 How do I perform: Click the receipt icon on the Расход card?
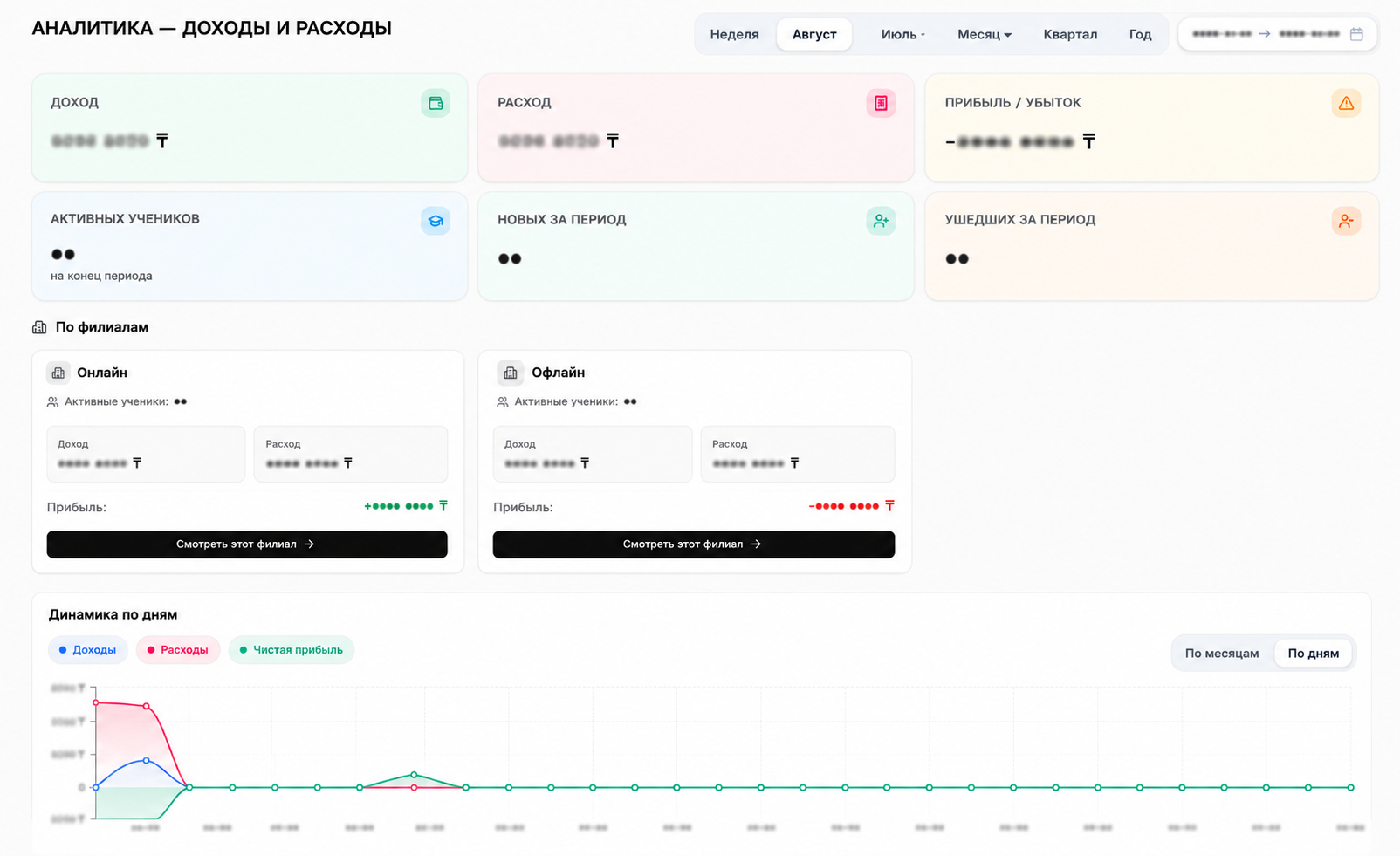tap(881, 103)
